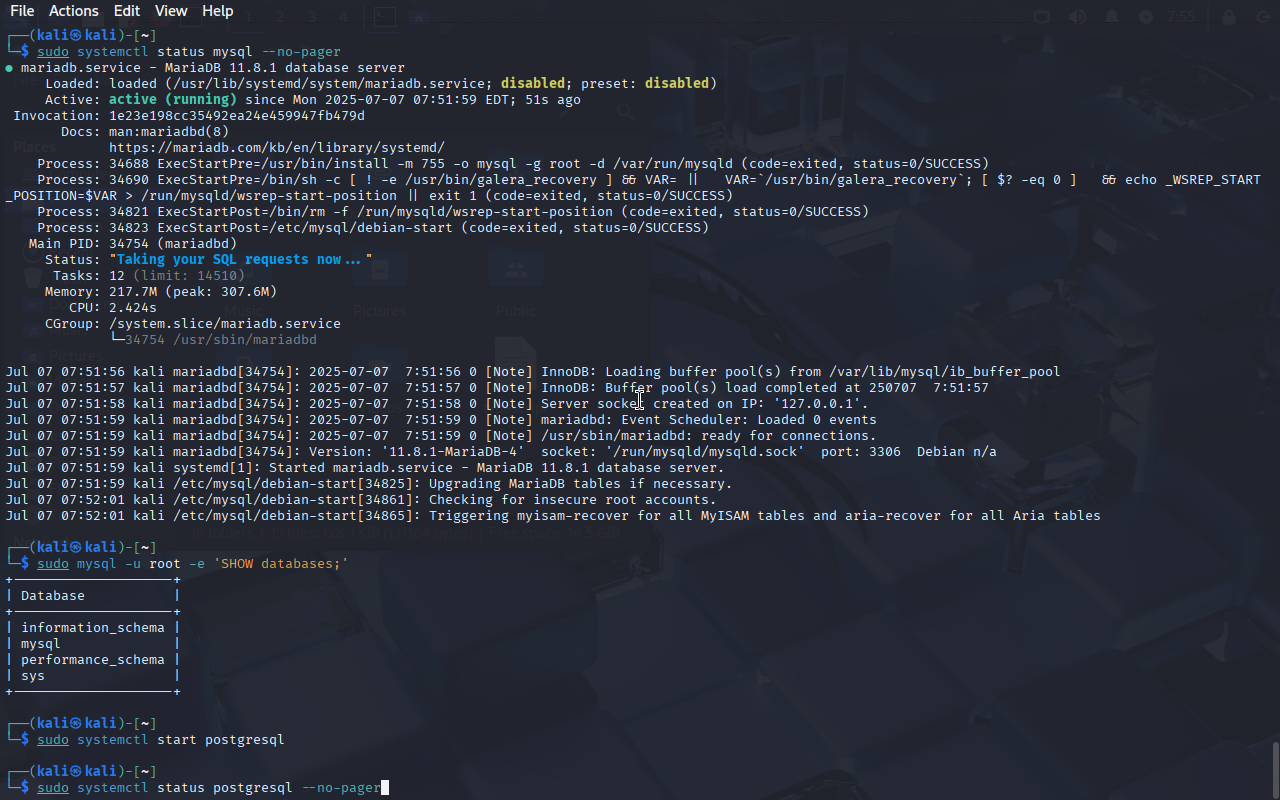Click the 'sudo systemctl status mysql --no-pager' command
The width and height of the screenshot is (1280, 800).
(189, 52)
